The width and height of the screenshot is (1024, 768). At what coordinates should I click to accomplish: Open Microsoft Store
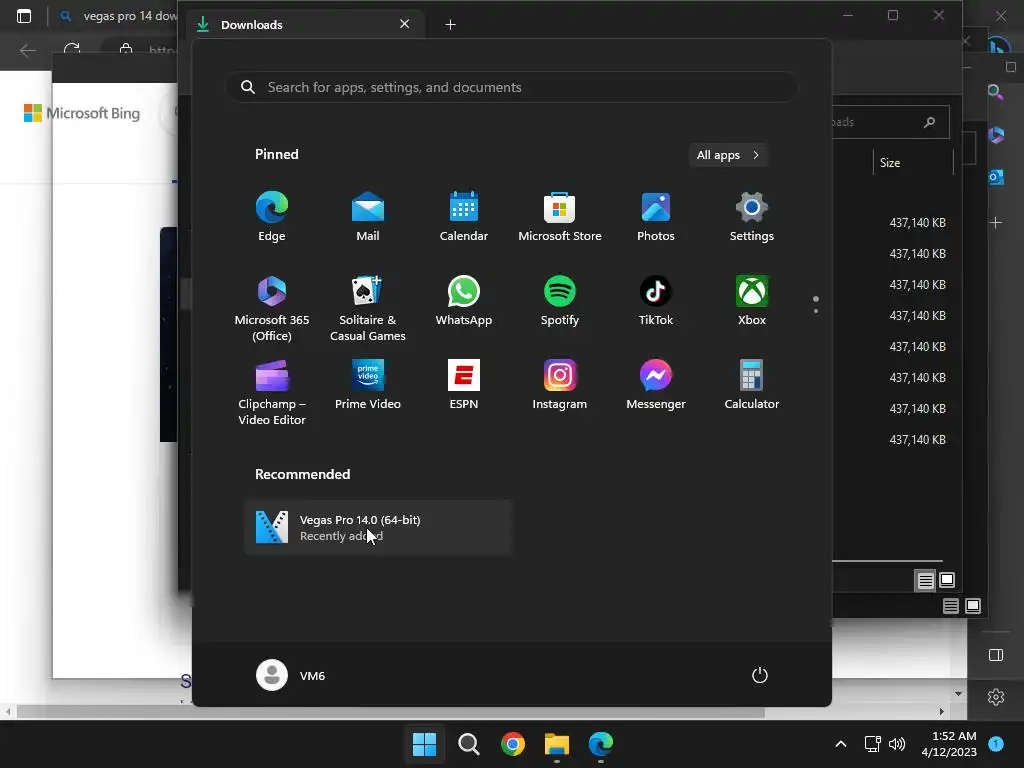560,216
